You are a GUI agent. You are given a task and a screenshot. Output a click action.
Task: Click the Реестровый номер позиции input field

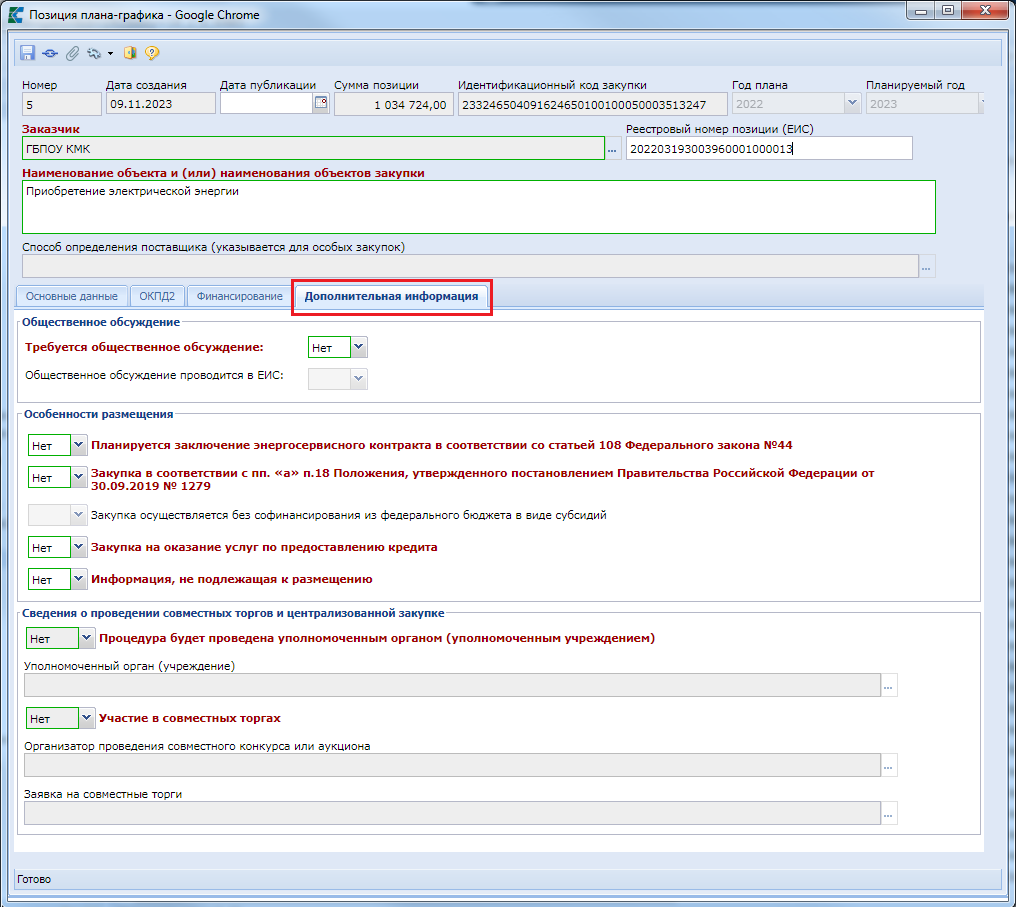click(768, 149)
